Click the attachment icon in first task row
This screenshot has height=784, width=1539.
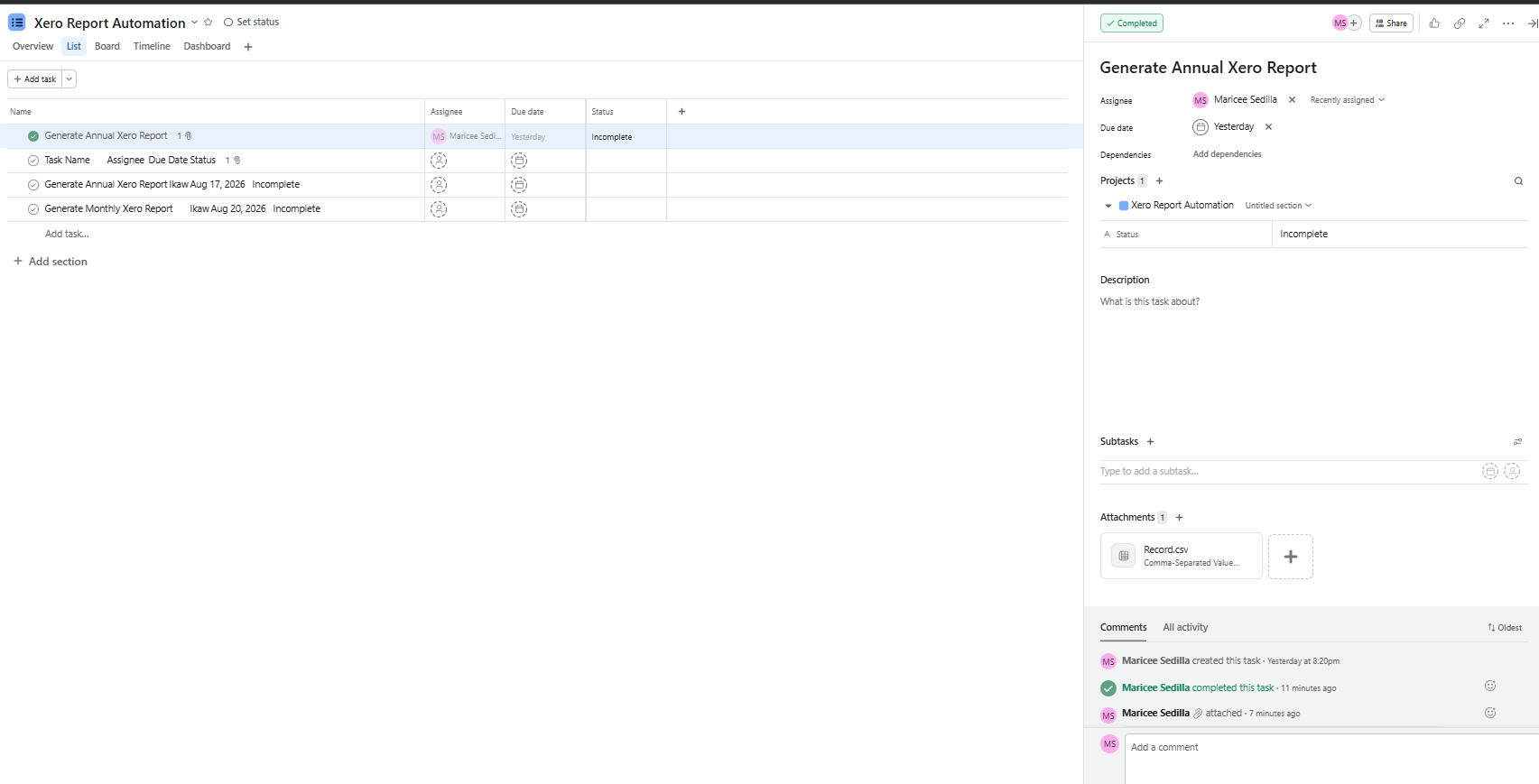(188, 136)
